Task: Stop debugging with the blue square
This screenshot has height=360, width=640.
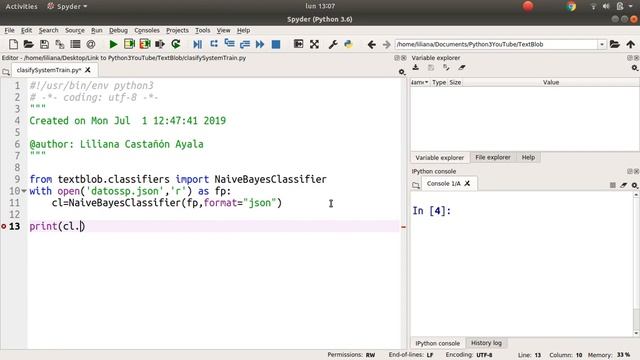Action: coord(276,44)
